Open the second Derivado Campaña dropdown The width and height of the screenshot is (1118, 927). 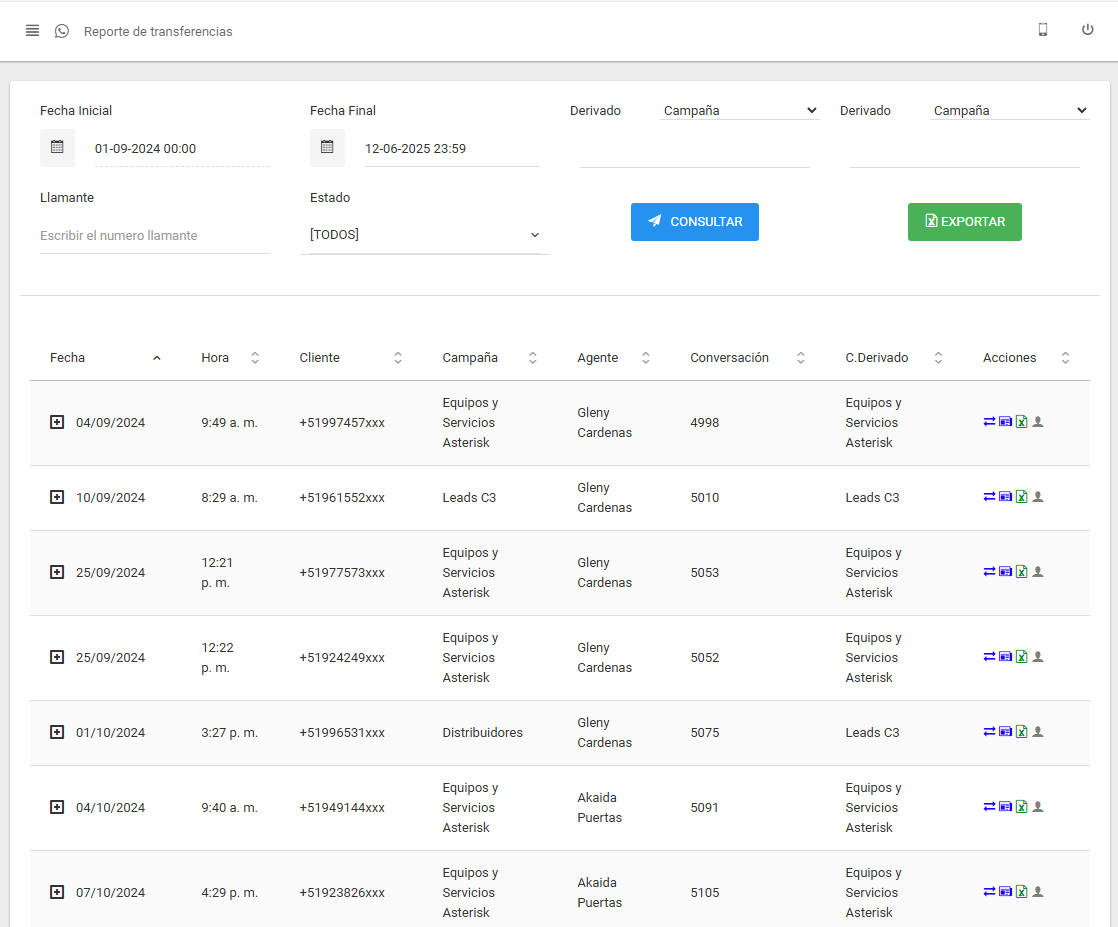tap(1010, 111)
